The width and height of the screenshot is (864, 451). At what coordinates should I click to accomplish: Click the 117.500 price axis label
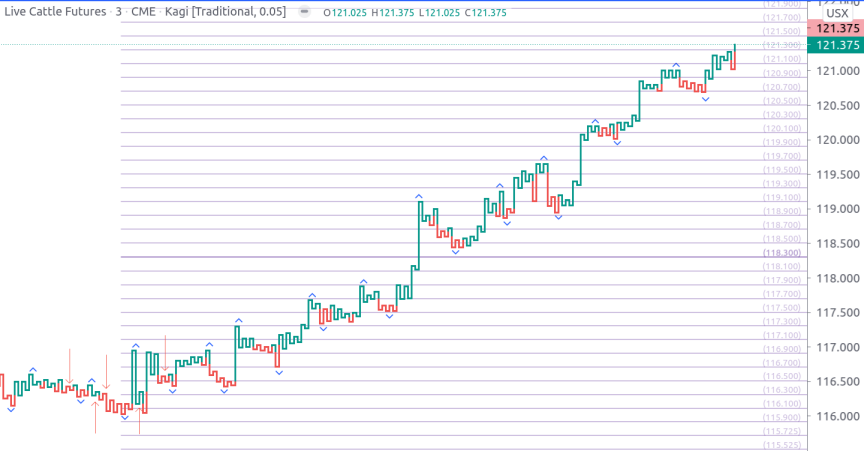coord(838,312)
